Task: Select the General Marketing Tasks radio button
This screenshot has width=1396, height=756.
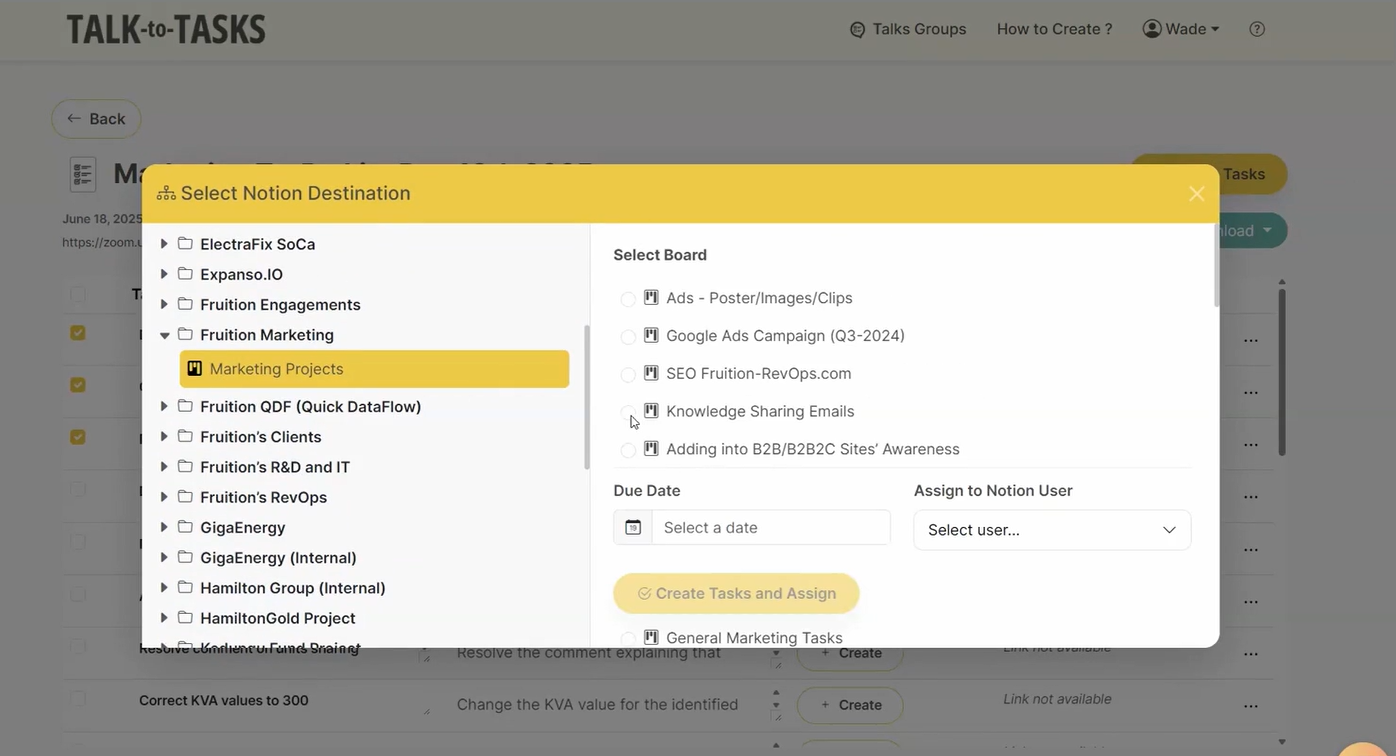Action: click(x=628, y=639)
